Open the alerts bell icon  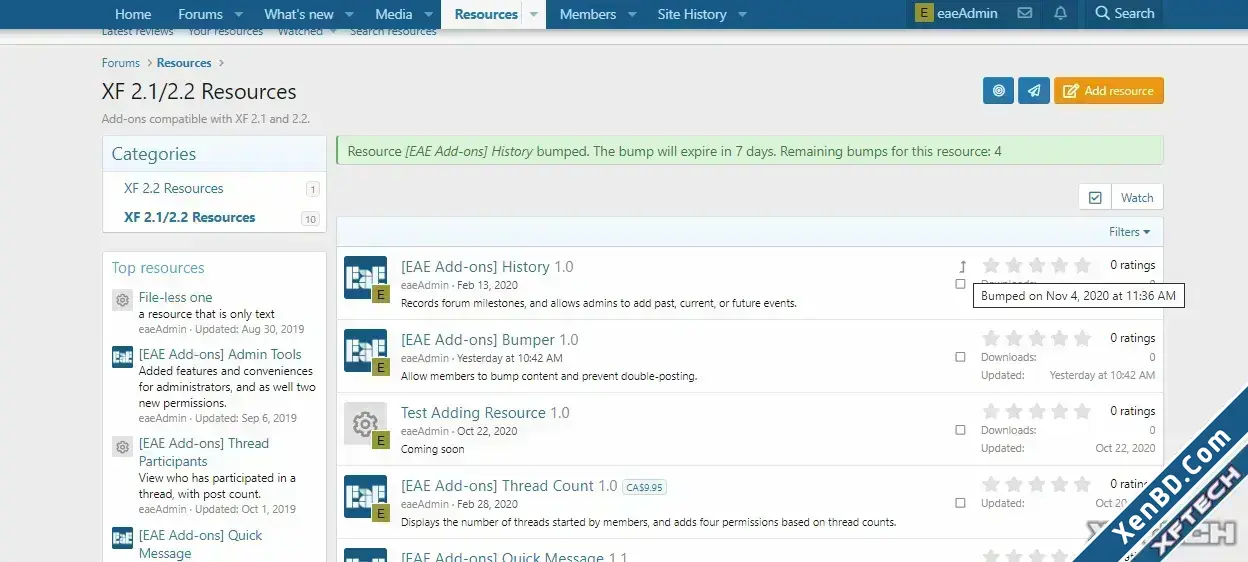(1060, 14)
